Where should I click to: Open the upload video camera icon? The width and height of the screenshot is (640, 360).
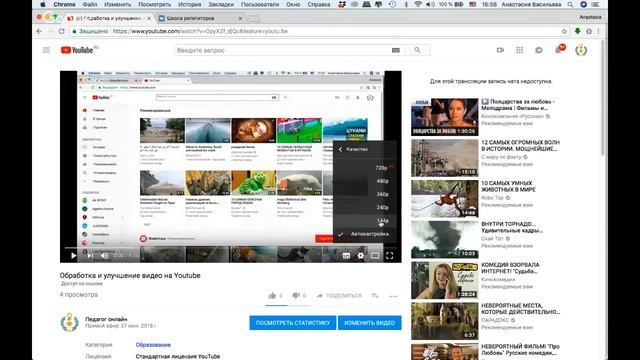500,50
